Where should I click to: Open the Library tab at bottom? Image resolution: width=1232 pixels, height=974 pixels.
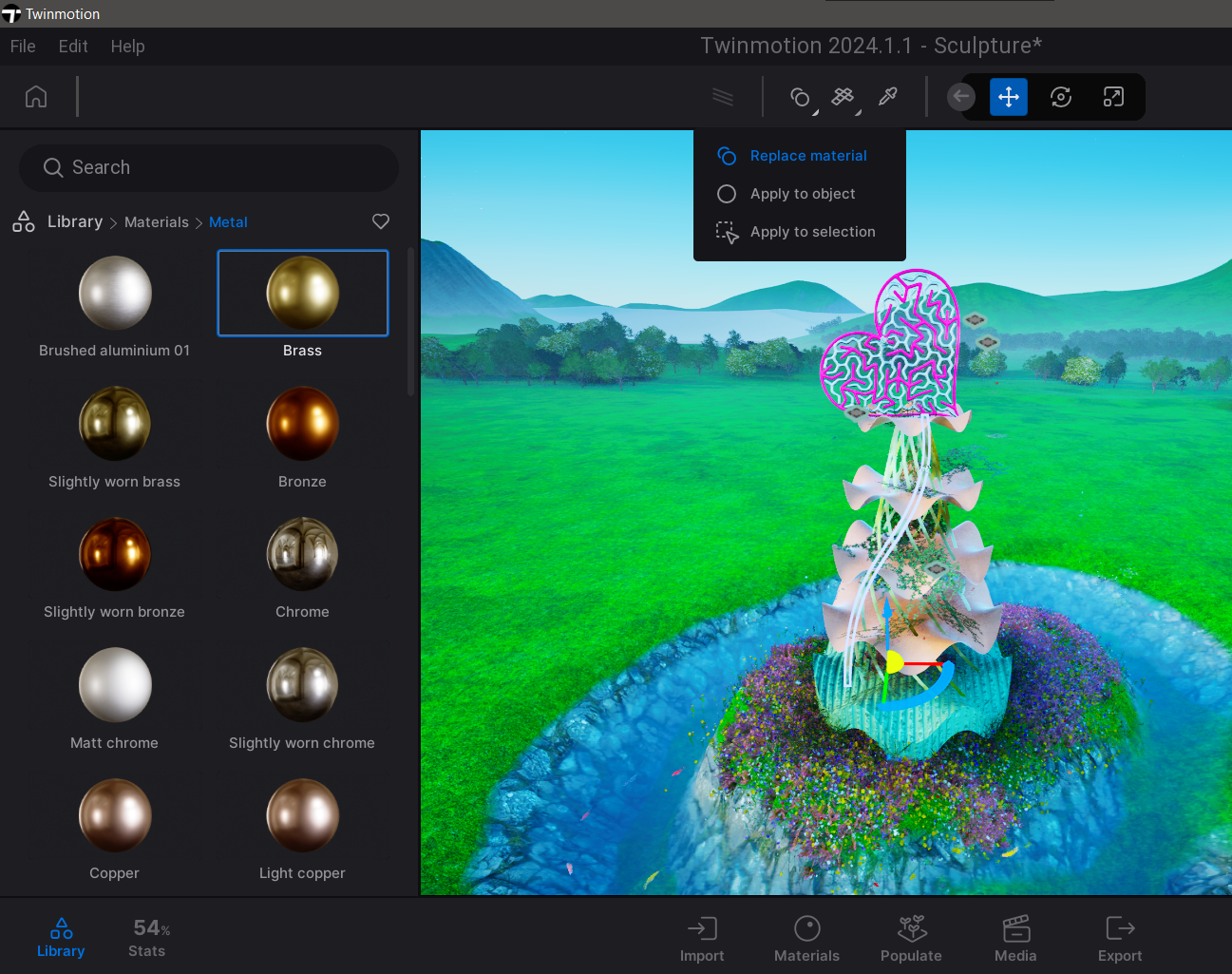(x=61, y=938)
